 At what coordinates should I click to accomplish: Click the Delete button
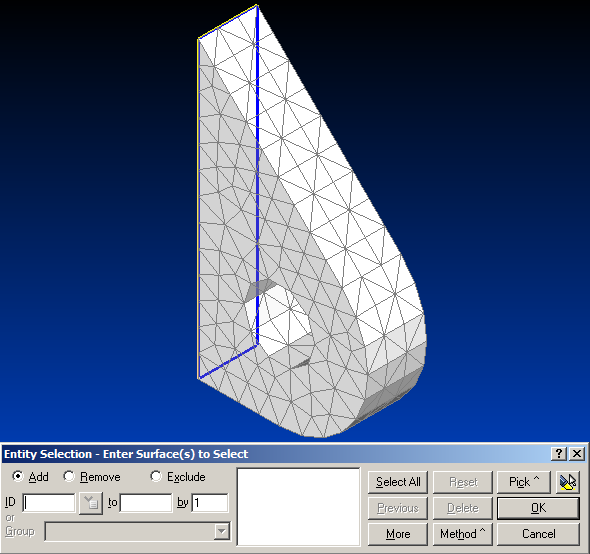[463, 508]
